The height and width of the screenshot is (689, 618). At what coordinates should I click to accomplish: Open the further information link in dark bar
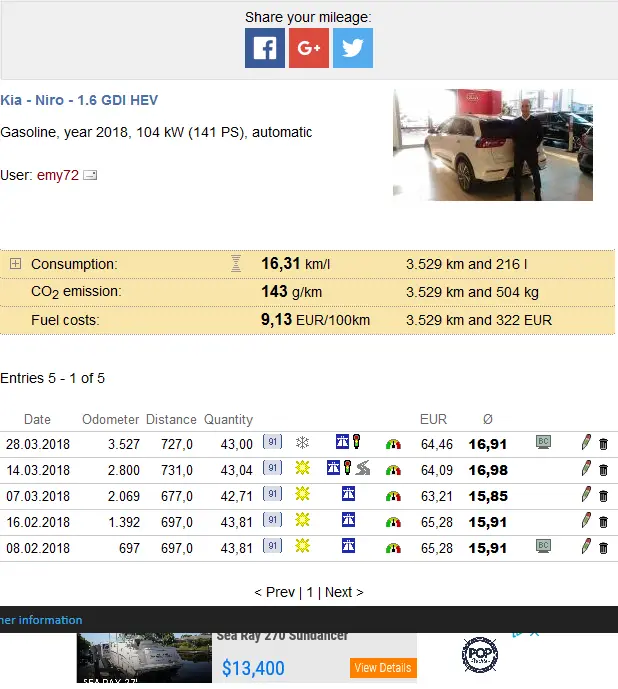(x=41, y=620)
